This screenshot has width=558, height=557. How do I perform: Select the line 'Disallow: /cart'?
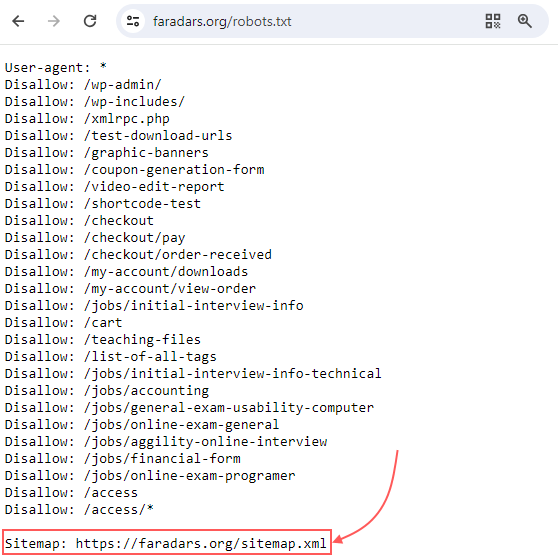point(63,323)
